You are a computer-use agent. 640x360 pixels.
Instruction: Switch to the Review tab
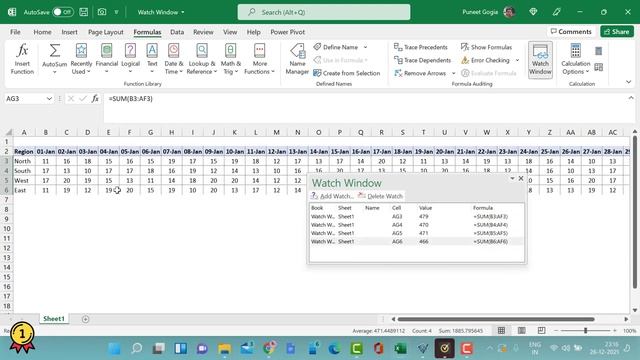(x=203, y=32)
